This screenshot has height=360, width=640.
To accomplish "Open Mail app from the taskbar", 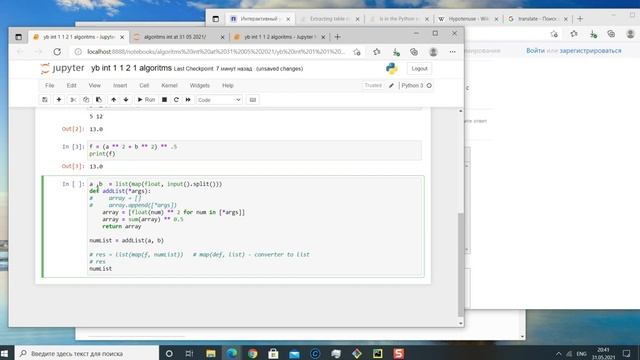I will (294, 353).
